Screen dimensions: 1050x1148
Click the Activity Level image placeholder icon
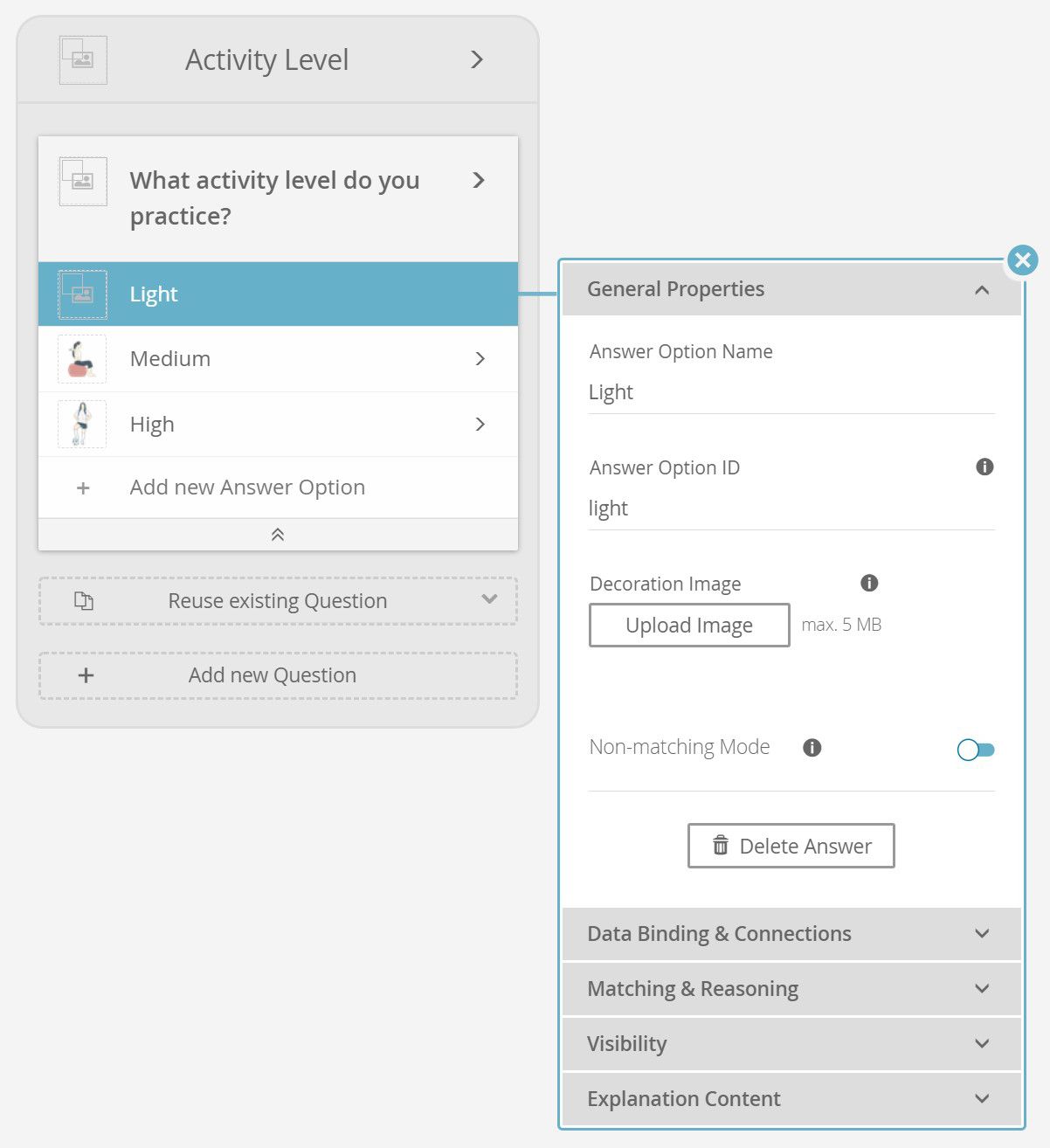83,60
